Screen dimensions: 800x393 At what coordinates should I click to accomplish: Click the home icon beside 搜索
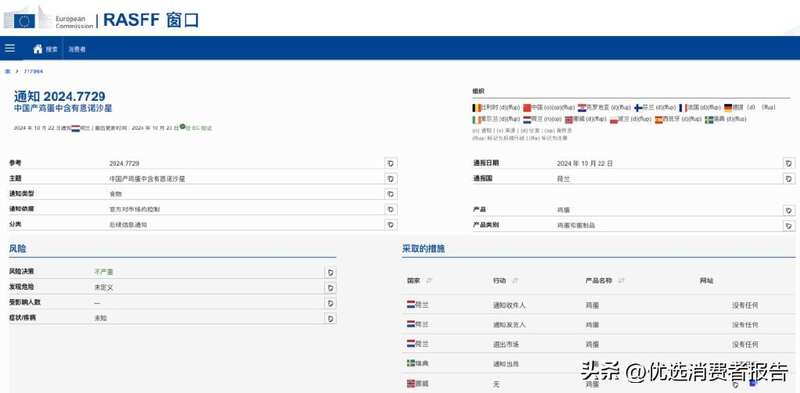tap(38, 49)
